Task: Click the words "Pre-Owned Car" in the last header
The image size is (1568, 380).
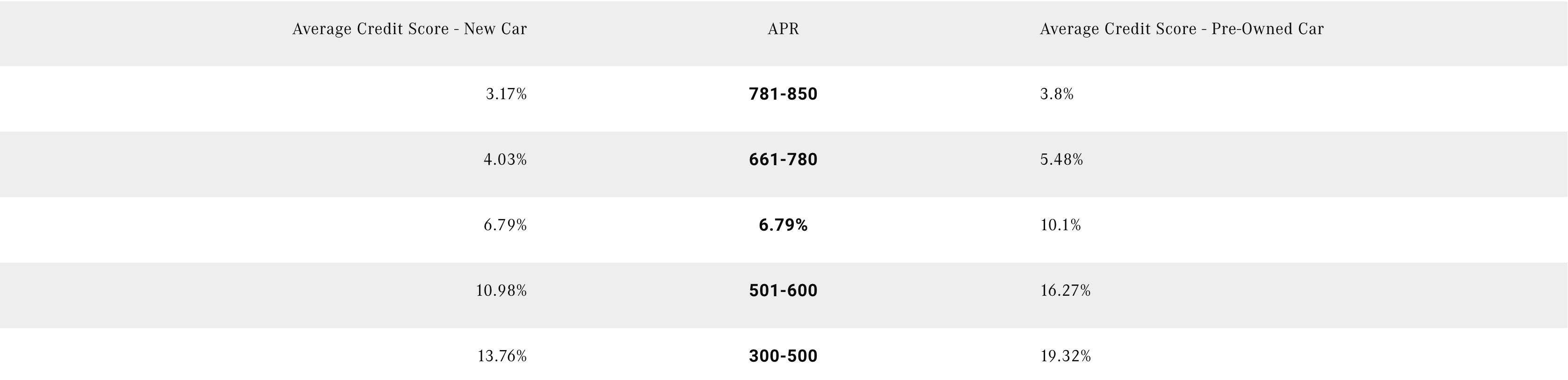Action: tap(1267, 29)
